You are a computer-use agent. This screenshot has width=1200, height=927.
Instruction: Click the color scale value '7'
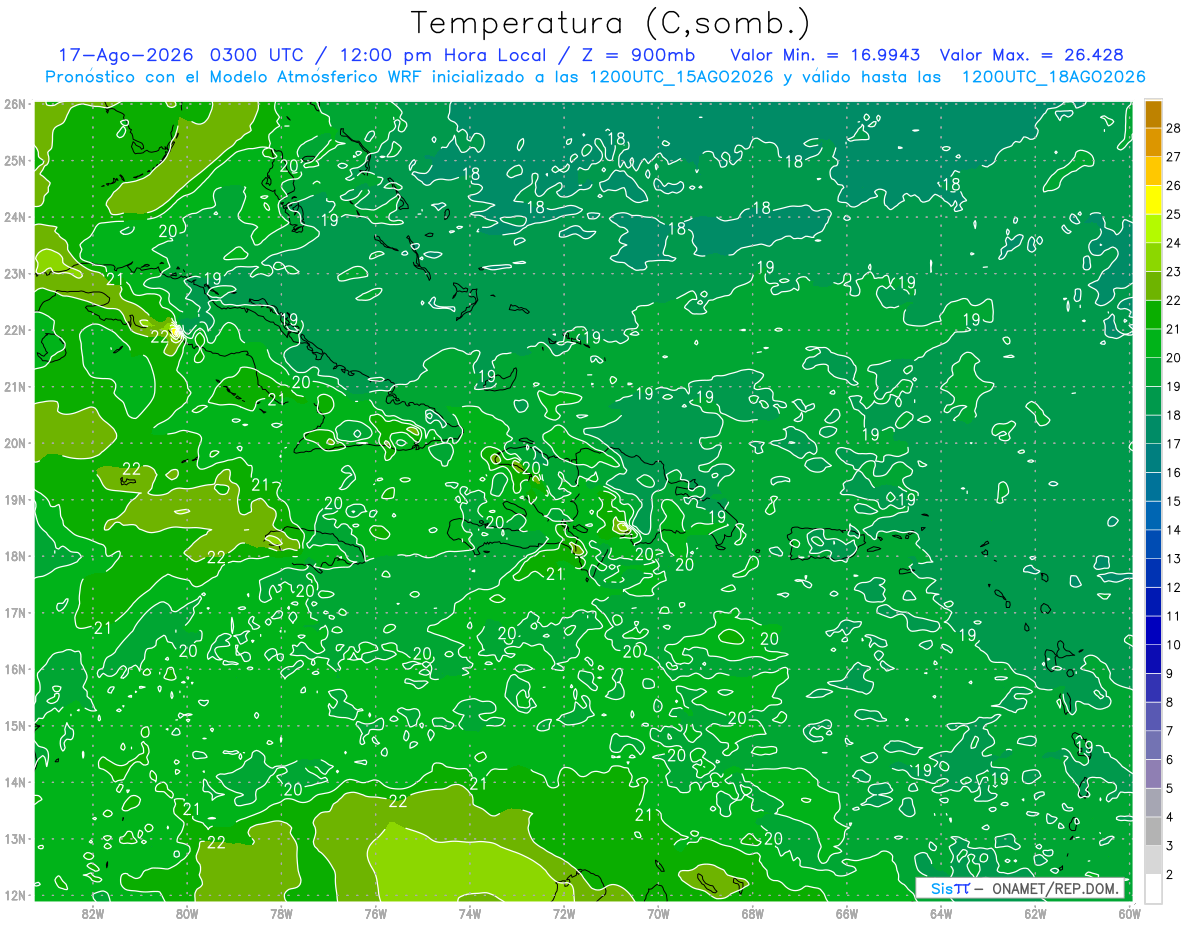tap(1170, 731)
